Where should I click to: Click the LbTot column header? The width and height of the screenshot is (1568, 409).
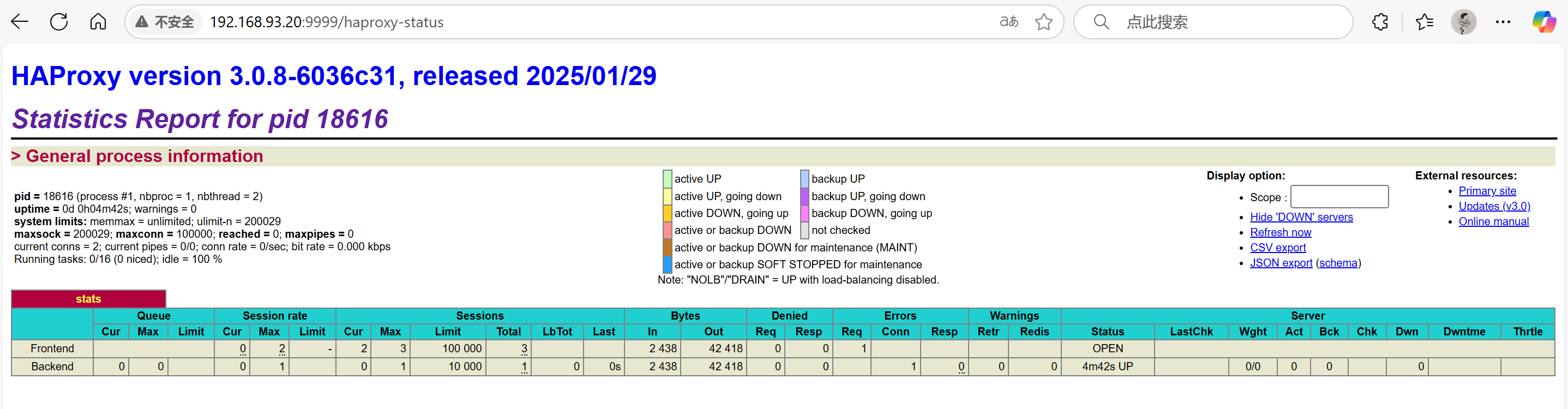[557, 332]
